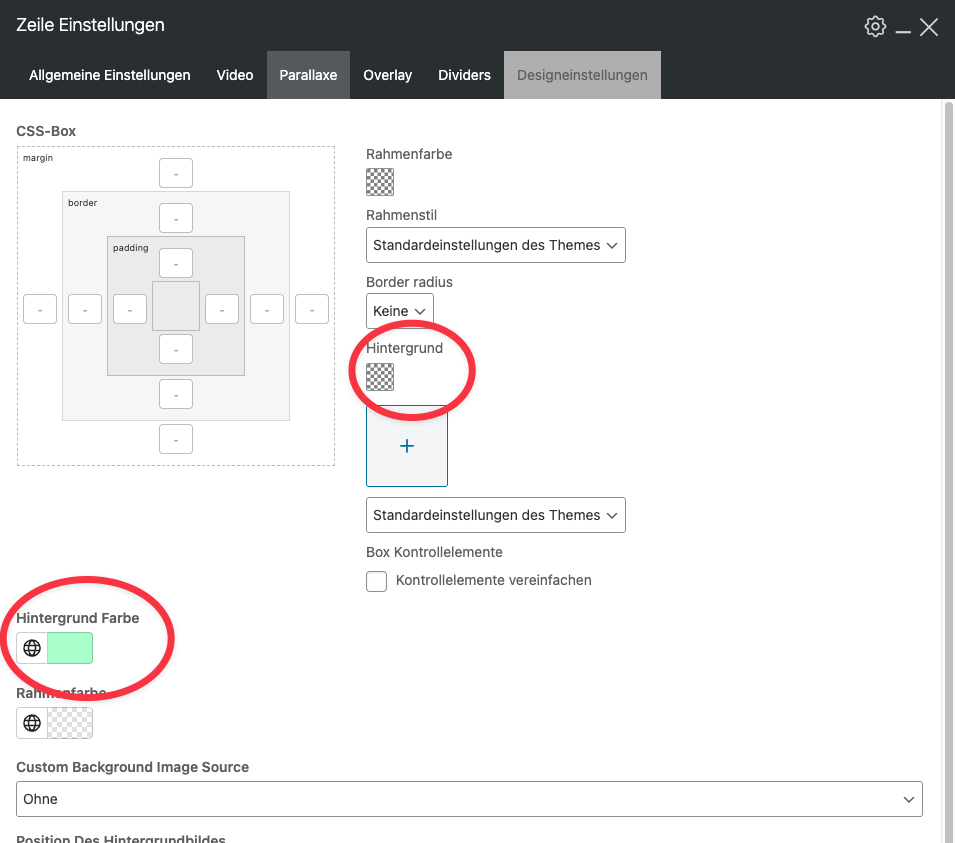Select the Video tab
The height and width of the screenshot is (843, 955).
235,75
